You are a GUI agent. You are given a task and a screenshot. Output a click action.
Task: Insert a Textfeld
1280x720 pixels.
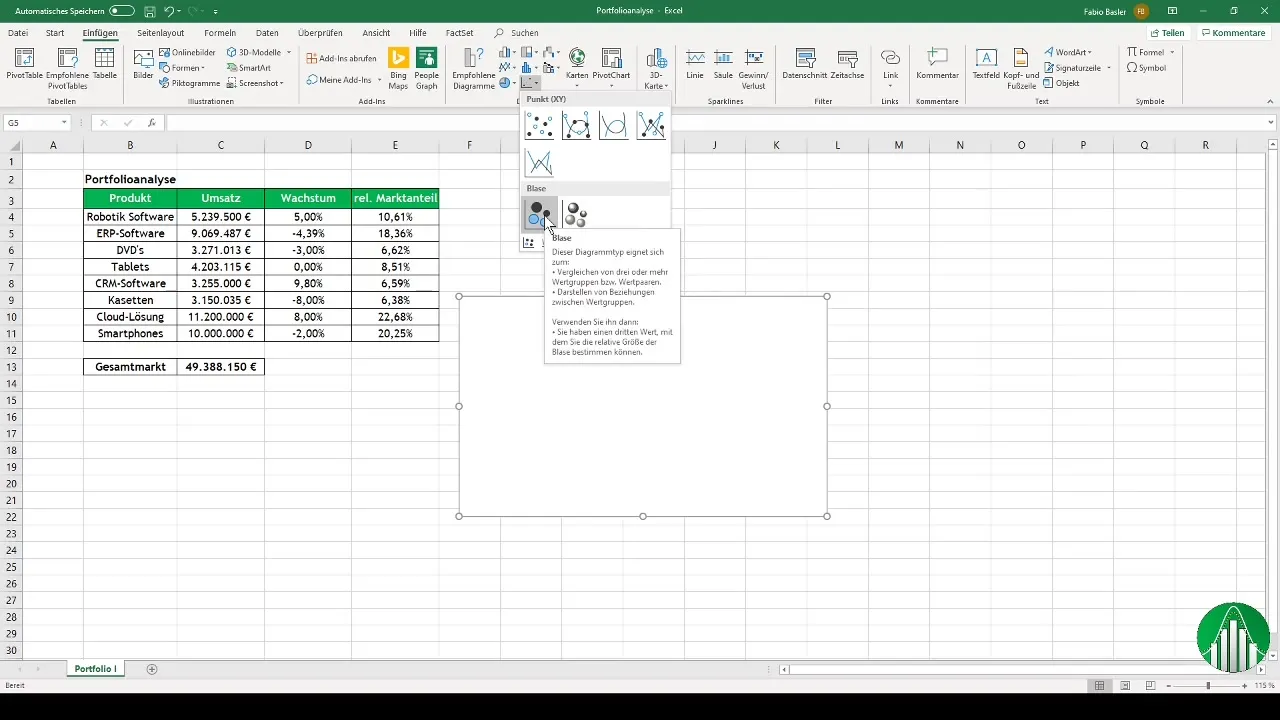pyautogui.click(x=986, y=64)
